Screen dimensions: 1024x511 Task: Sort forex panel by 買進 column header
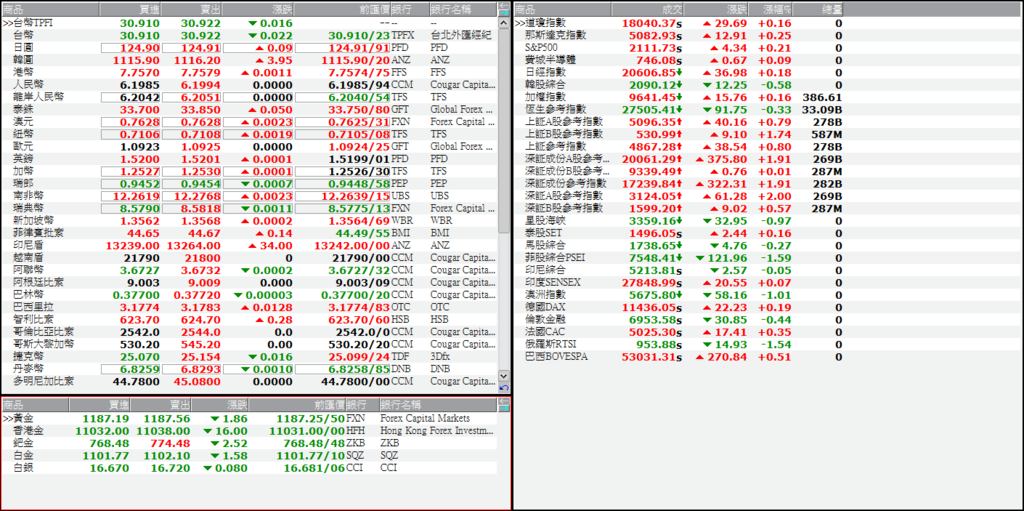click(x=129, y=9)
